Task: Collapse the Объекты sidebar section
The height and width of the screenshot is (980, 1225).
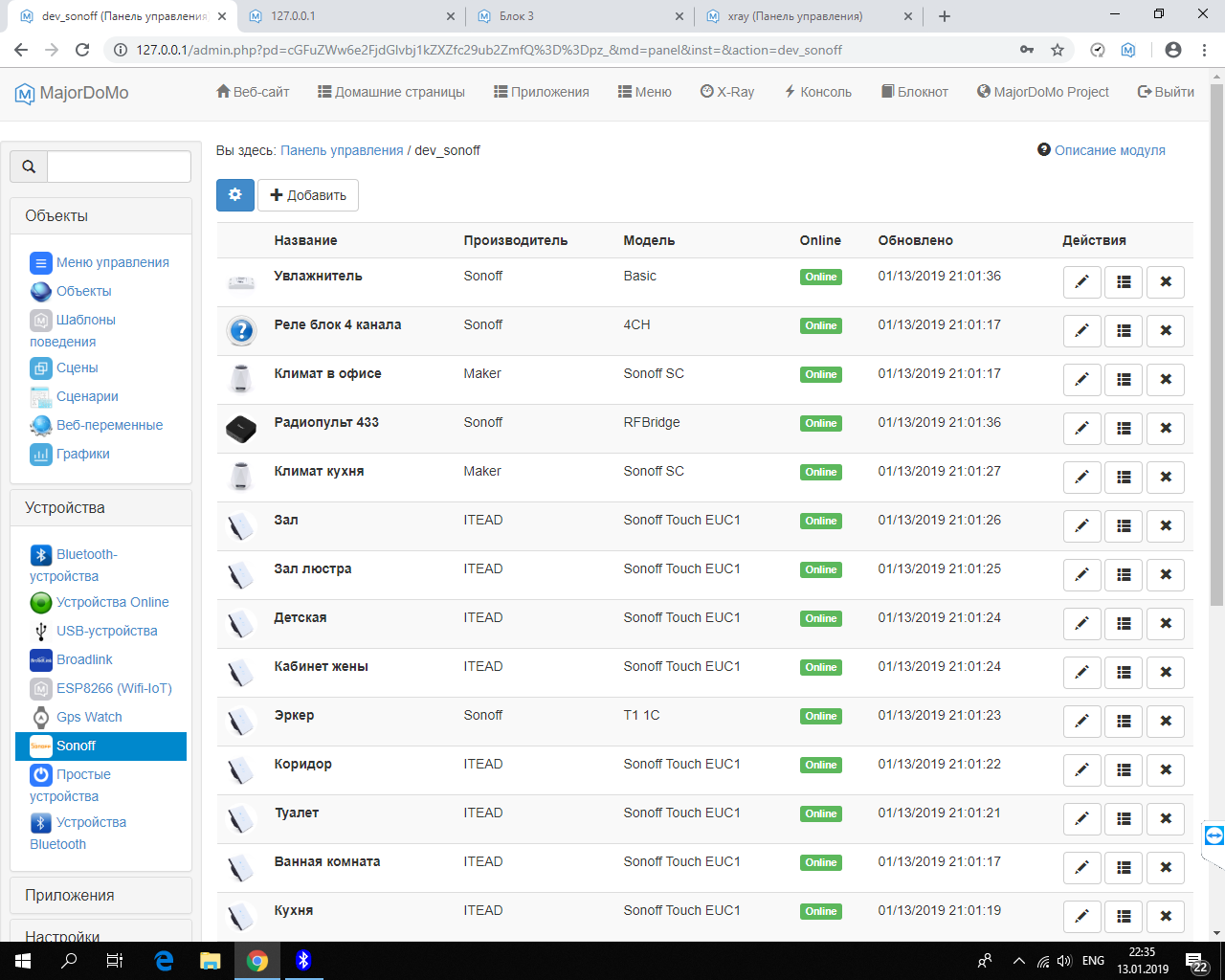Action: click(56, 216)
